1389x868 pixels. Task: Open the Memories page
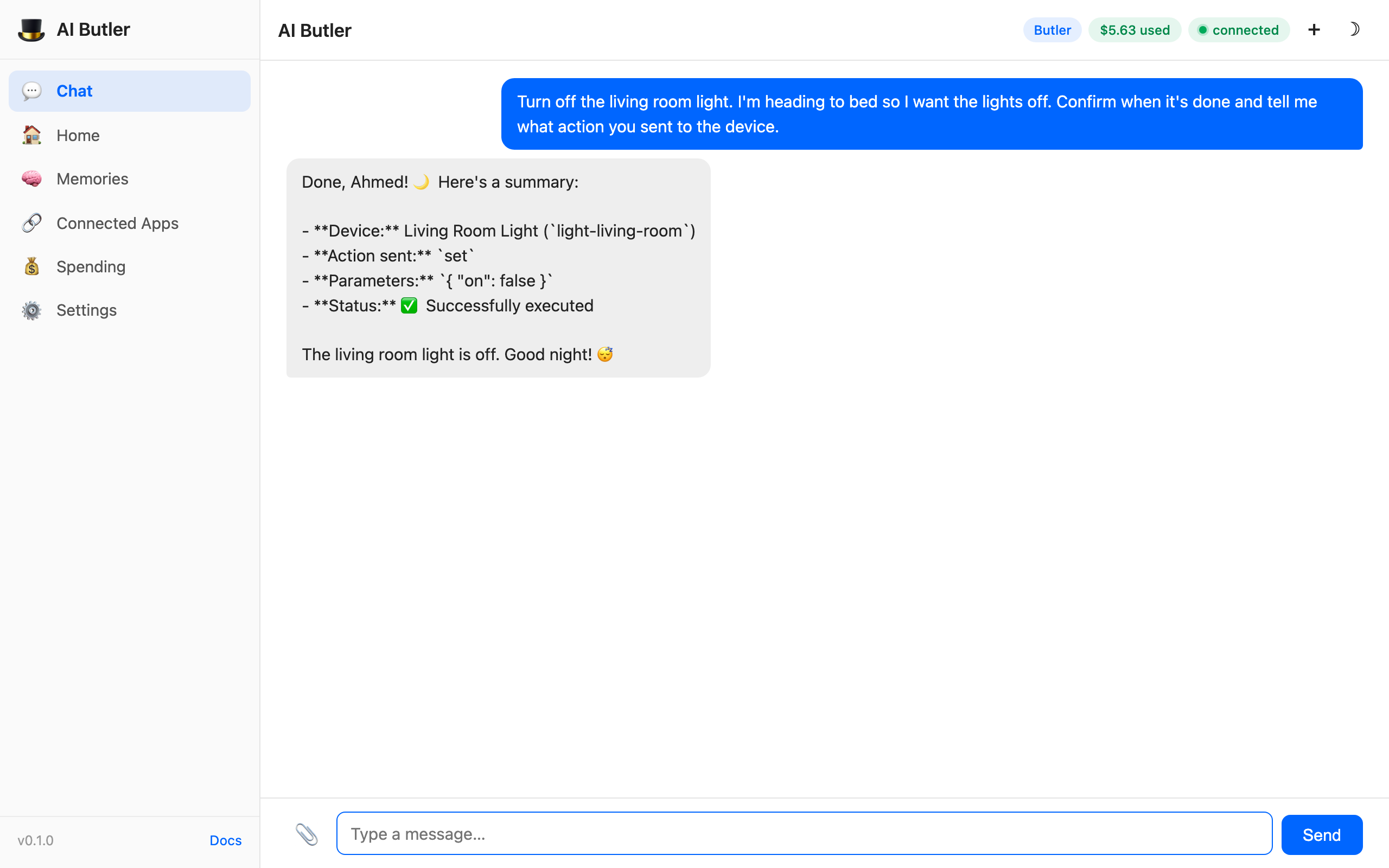(x=92, y=179)
